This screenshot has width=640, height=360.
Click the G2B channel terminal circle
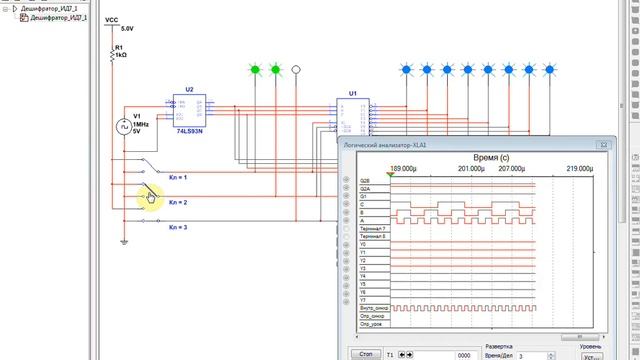(346, 180)
